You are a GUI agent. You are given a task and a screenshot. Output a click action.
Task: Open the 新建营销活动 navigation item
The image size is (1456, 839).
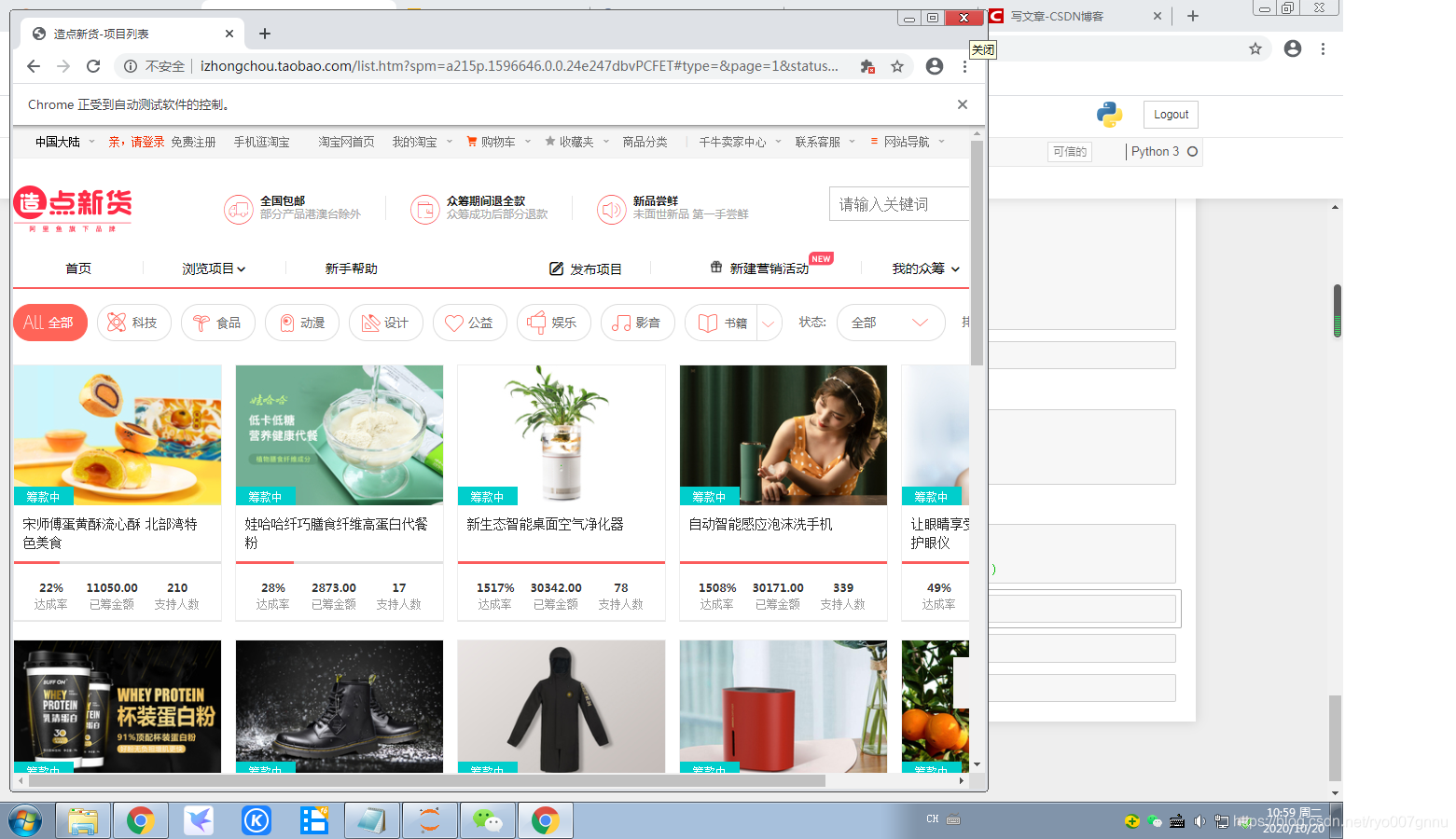[759, 268]
